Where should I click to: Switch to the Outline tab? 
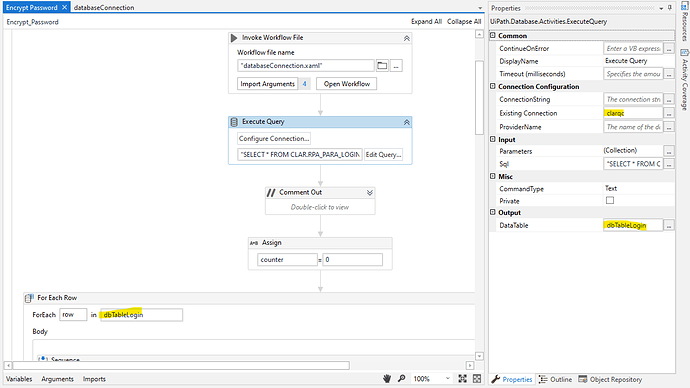pyautogui.click(x=555, y=379)
